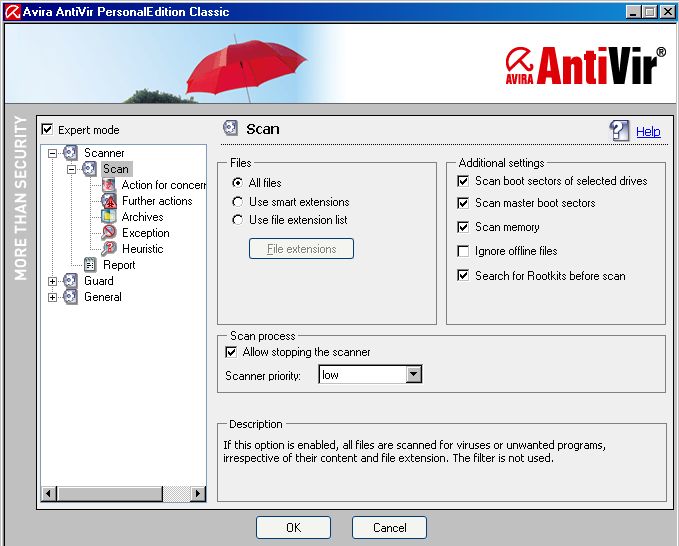Click the Help question-mark icon
This screenshot has width=679, height=546.
tap(619, 131)
